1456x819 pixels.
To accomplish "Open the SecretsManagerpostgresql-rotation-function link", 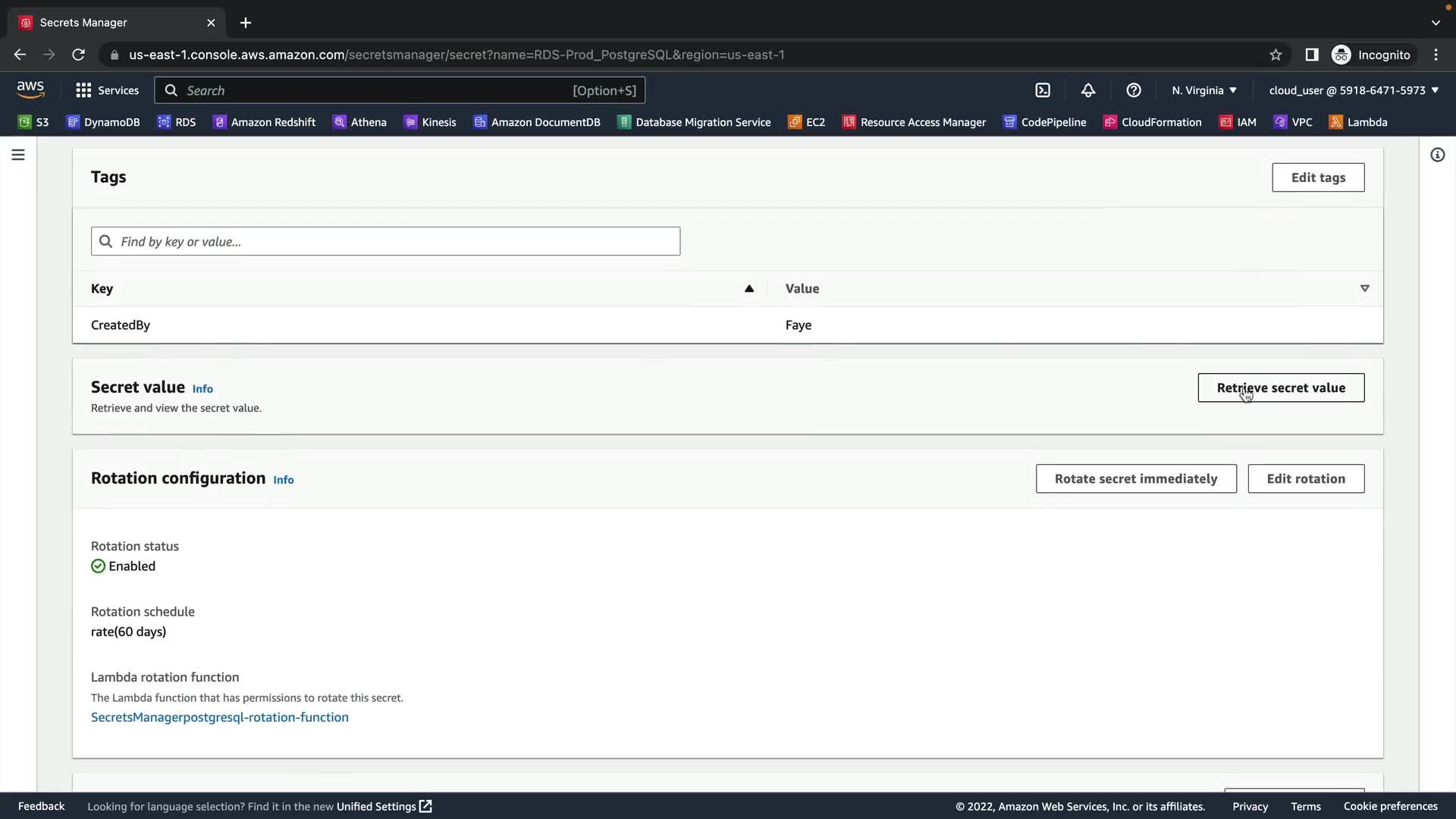I will click(x=220, y=717).
